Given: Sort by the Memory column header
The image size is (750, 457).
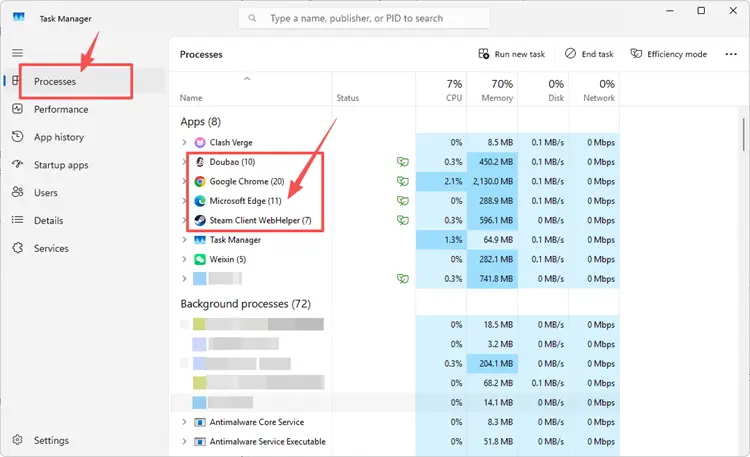Looking at the screenshot, I should pos(492,89).
